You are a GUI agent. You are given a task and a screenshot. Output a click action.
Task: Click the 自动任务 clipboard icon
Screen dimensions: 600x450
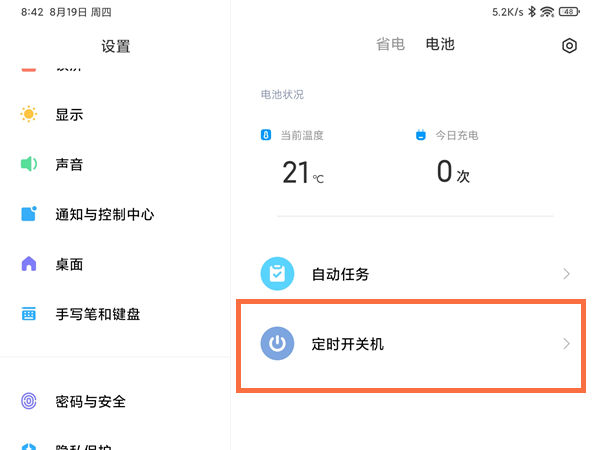tap(277, 274)
